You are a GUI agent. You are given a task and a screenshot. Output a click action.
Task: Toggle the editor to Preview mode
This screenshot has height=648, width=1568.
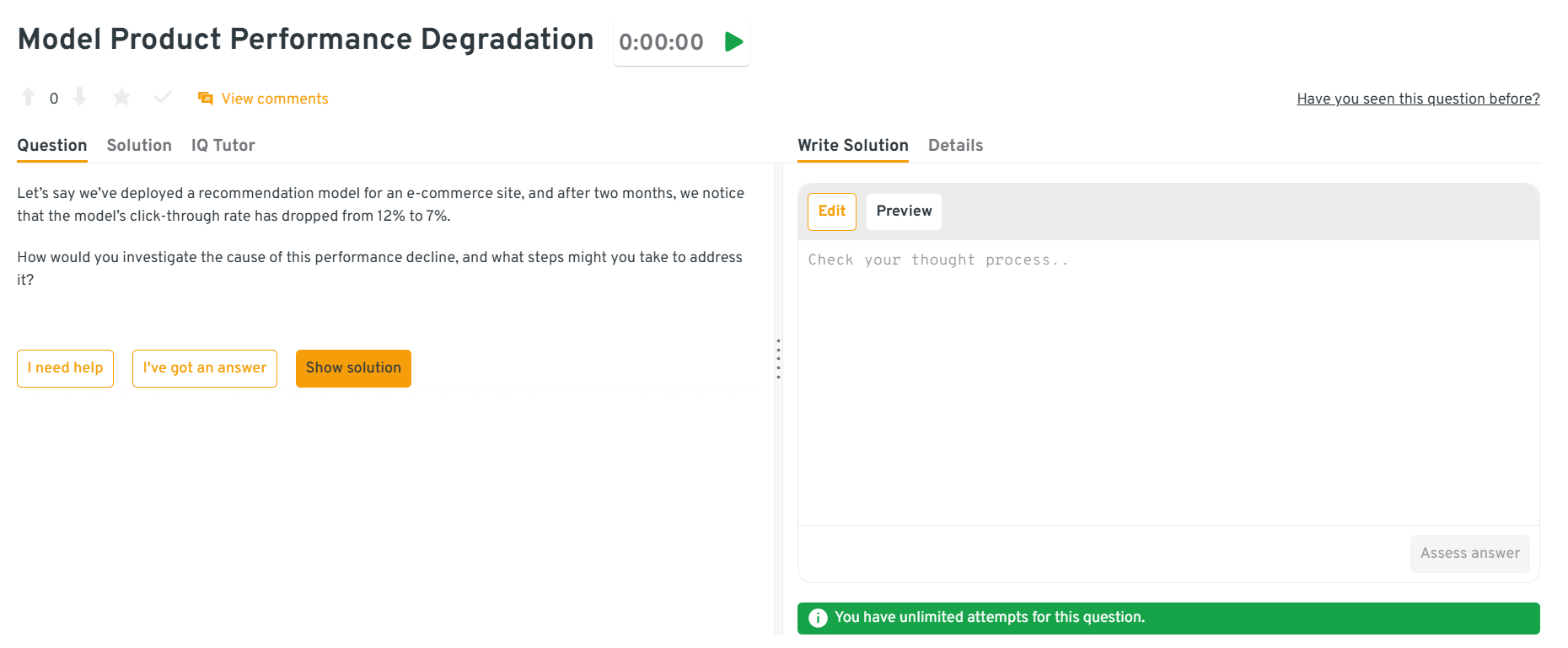click(x=904, y=212)
